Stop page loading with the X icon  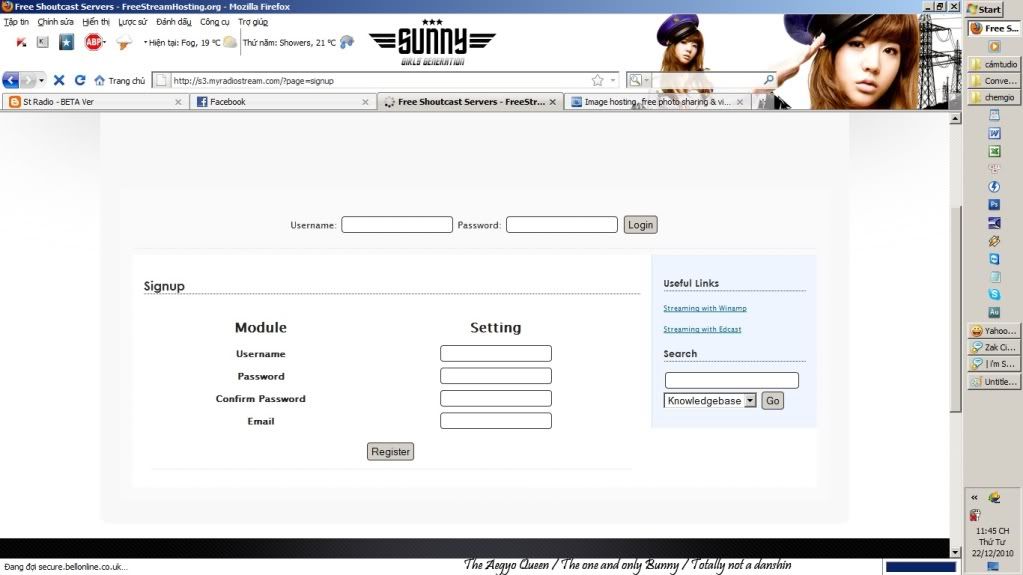(x=59, y=80)
